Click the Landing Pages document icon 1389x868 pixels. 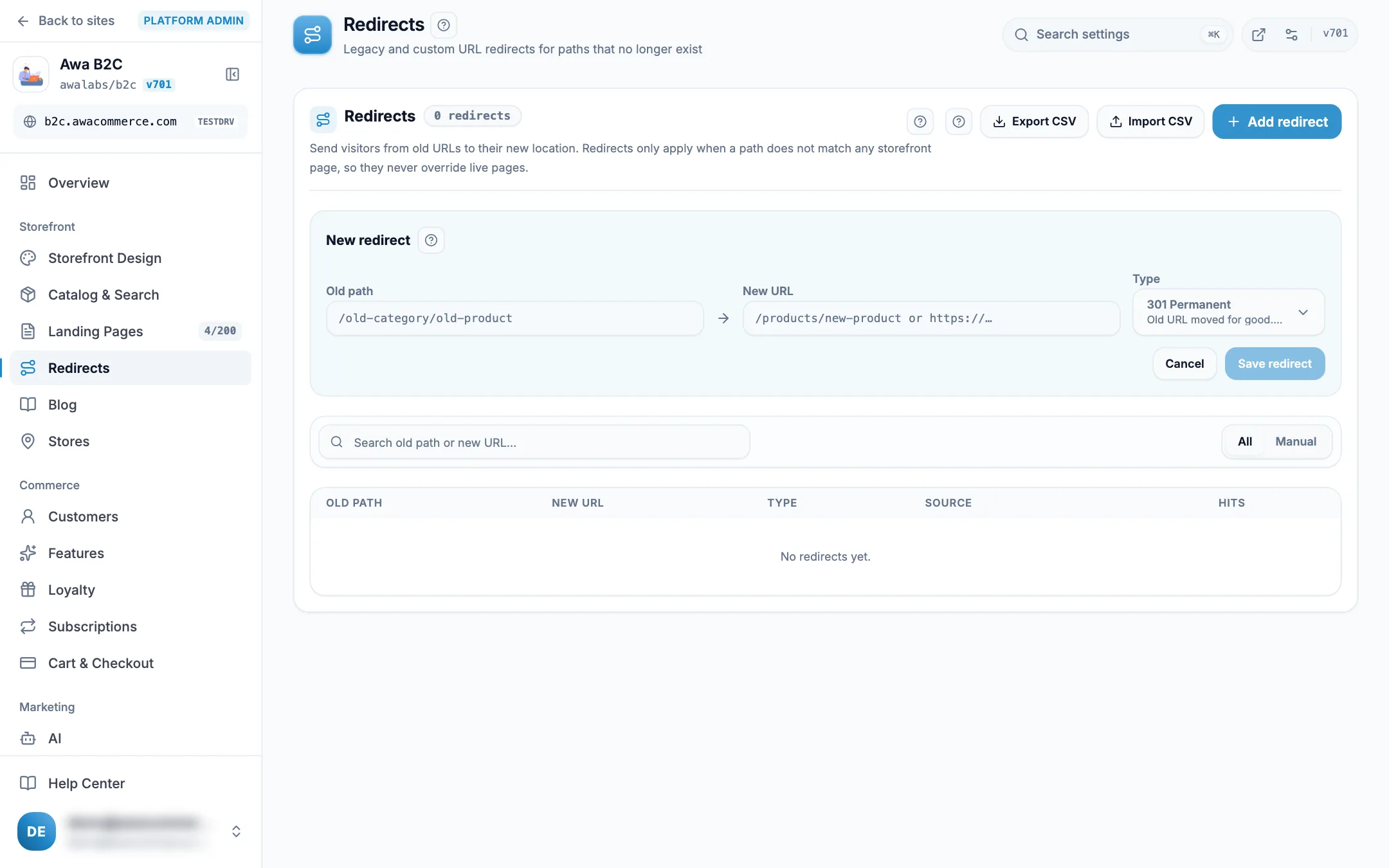pos(28,331)
